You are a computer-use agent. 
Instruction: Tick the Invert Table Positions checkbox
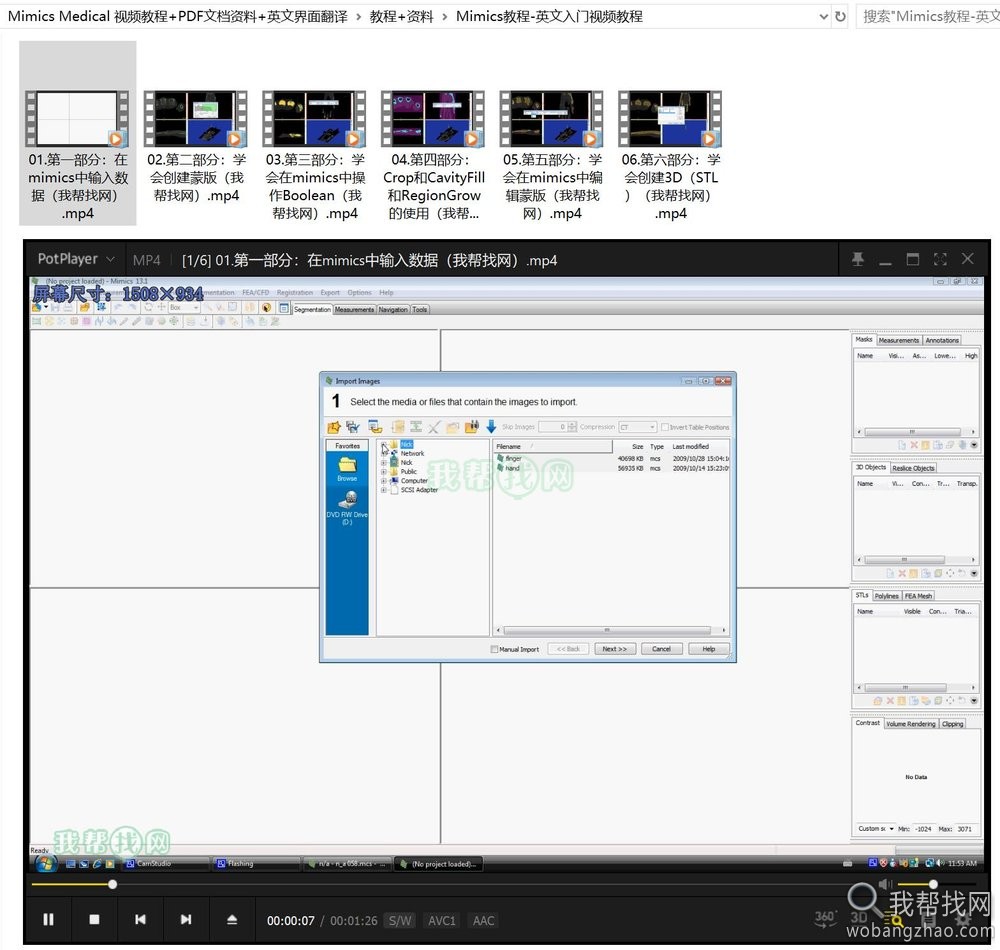(x=665, y=427)
